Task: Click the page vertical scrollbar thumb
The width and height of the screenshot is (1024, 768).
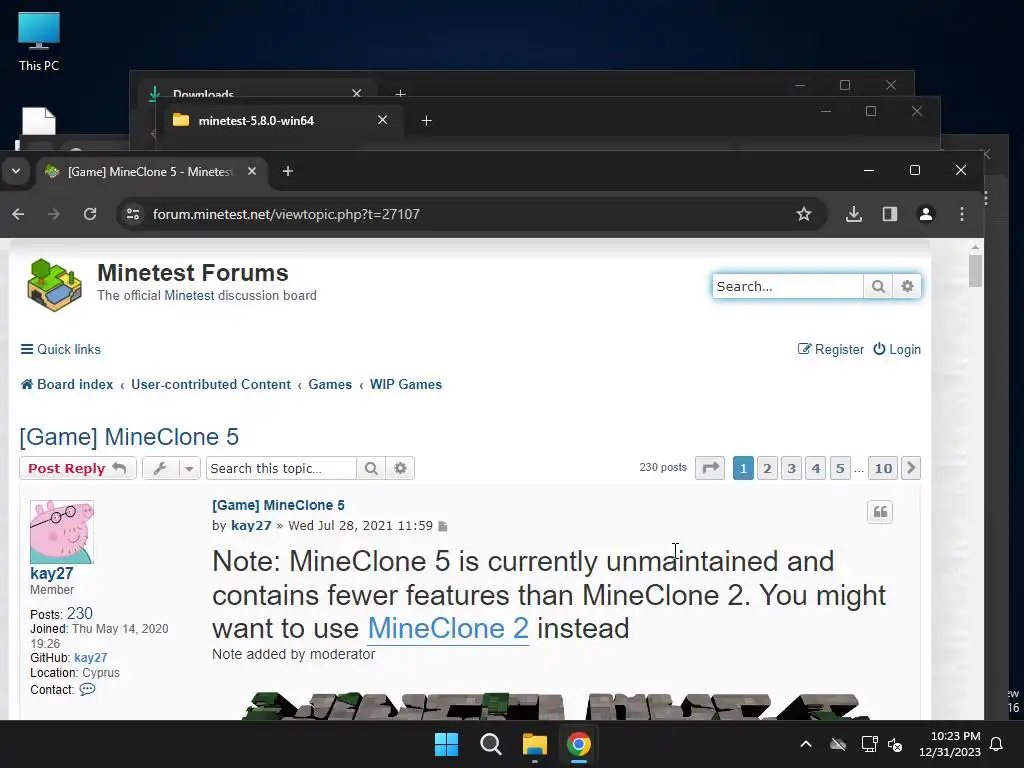Action: [x=975, y=270]
